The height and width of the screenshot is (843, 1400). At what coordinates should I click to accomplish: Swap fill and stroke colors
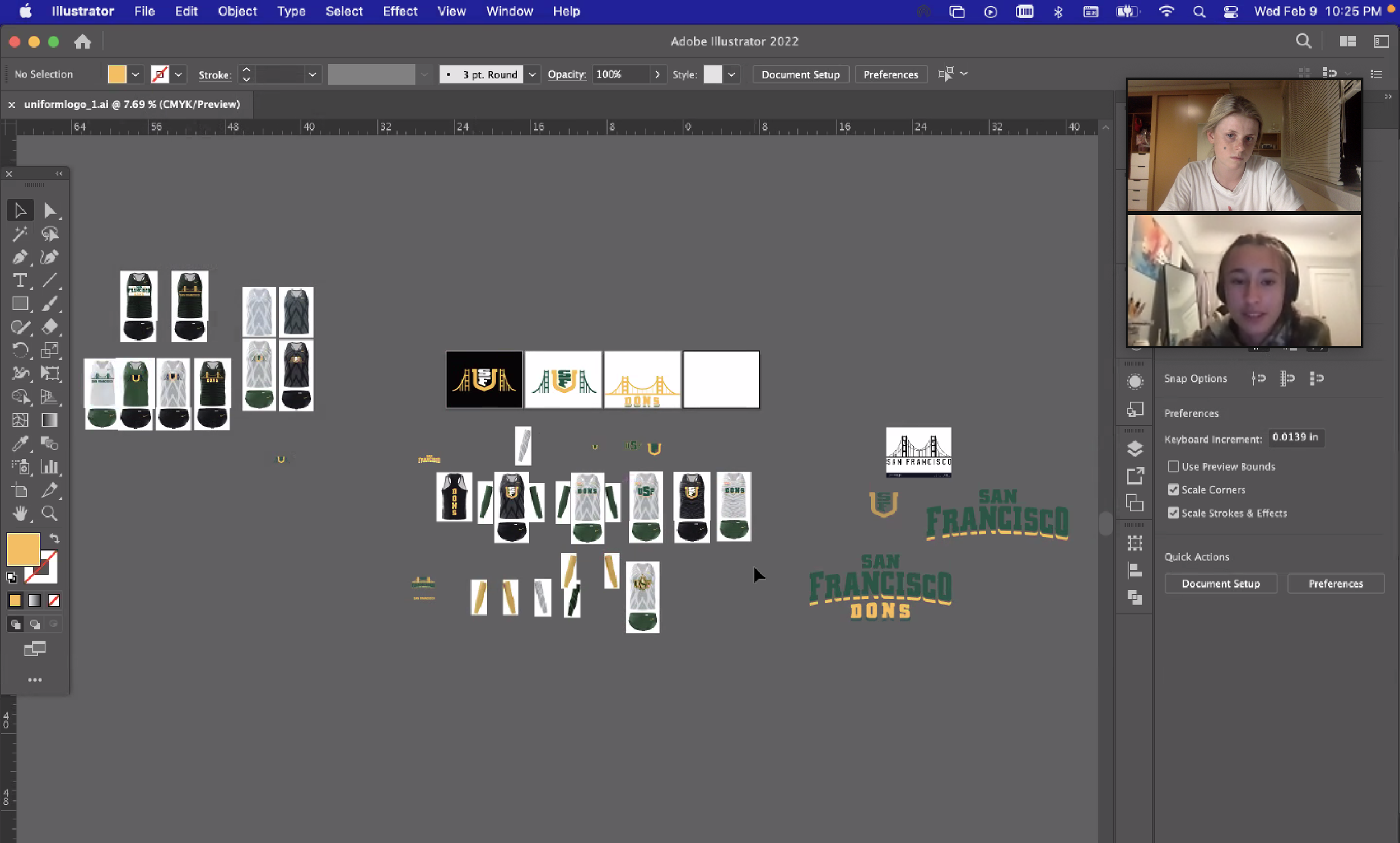coord(54,538)
